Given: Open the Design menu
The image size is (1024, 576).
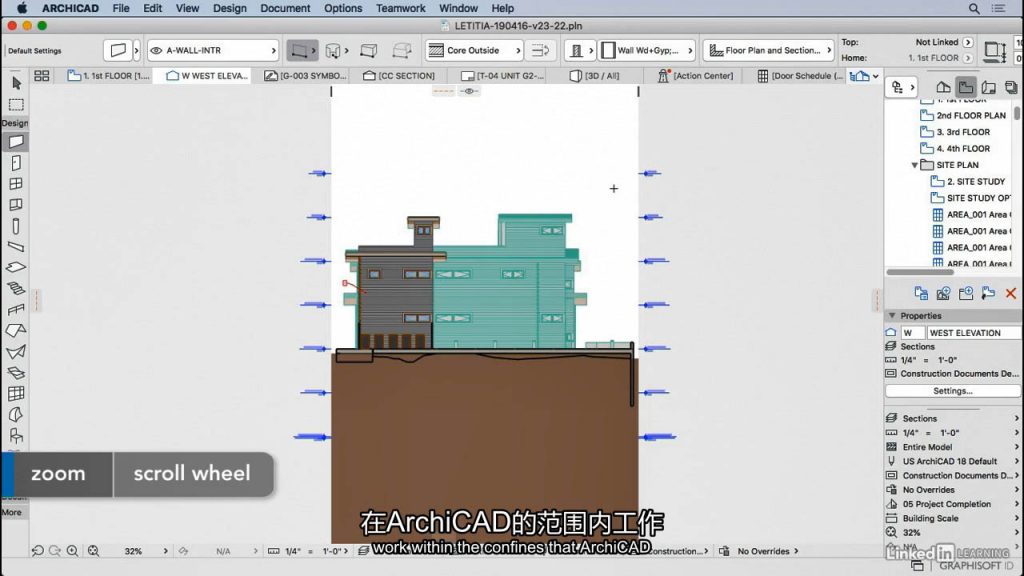Looking at the screenshot, I should (230, 8).
